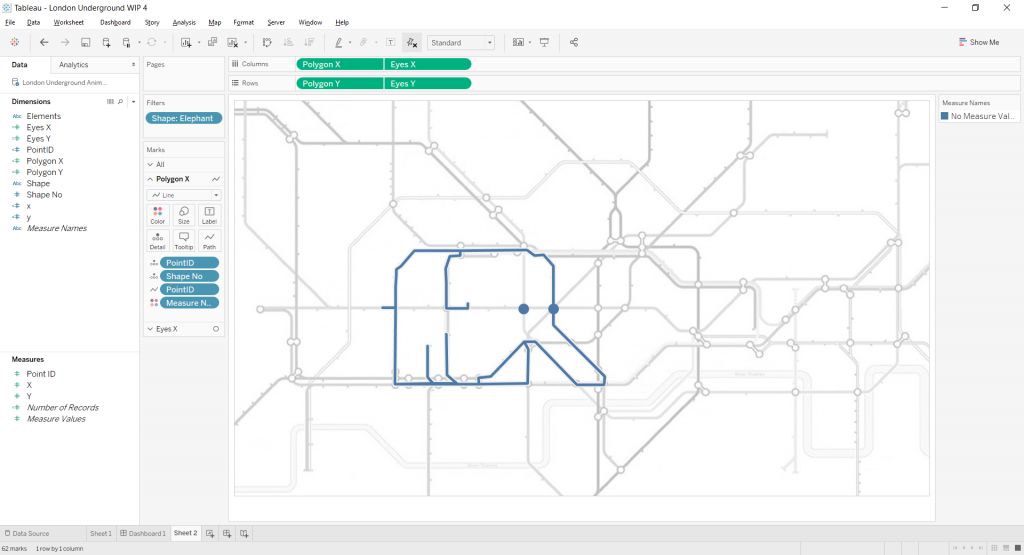Click the right elephant eye dot
This screenshot has height=555, width=1024.
[553, 309]
